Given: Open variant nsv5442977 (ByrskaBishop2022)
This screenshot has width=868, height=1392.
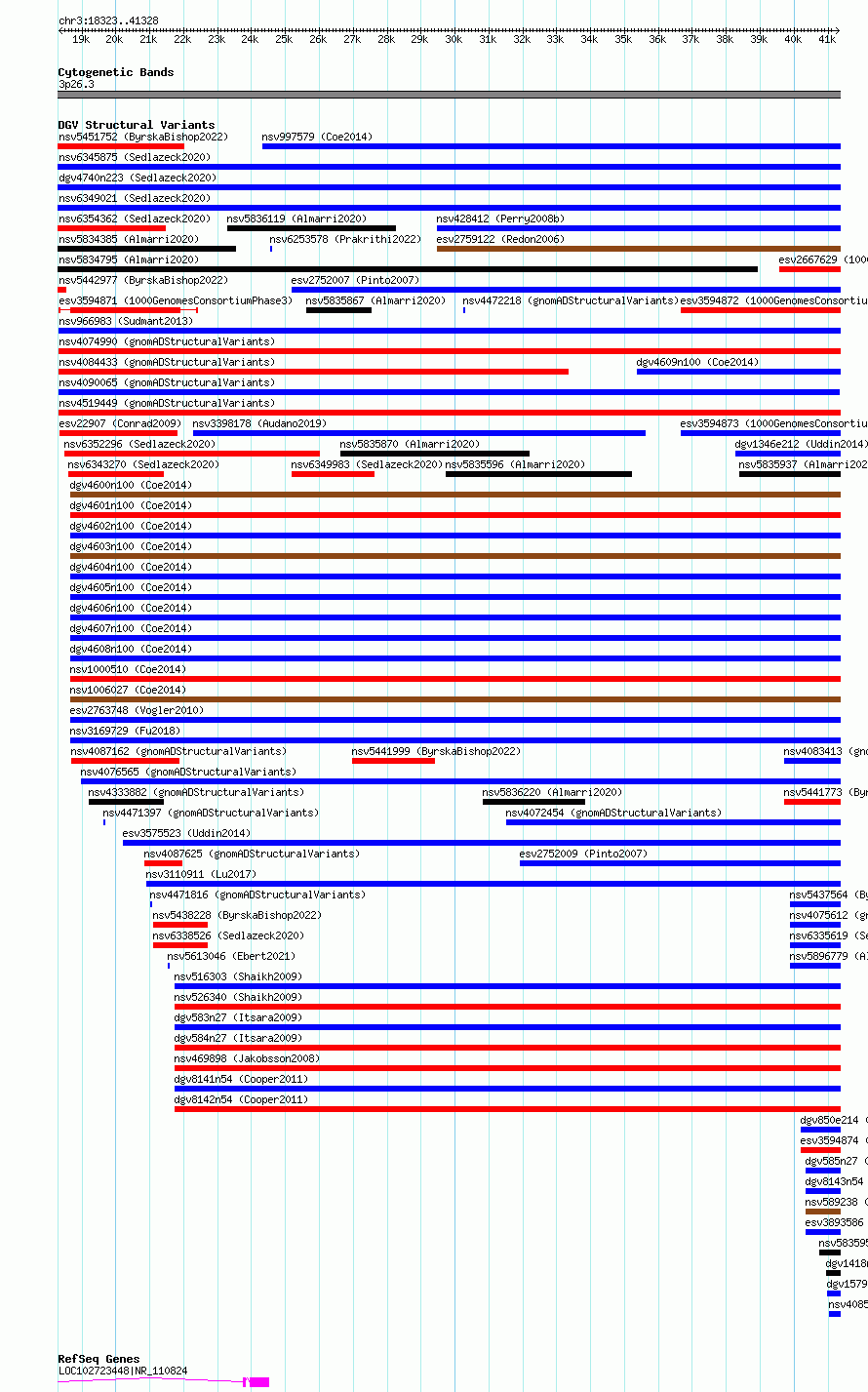Looking at the screenshot, I should pos(61,290).
